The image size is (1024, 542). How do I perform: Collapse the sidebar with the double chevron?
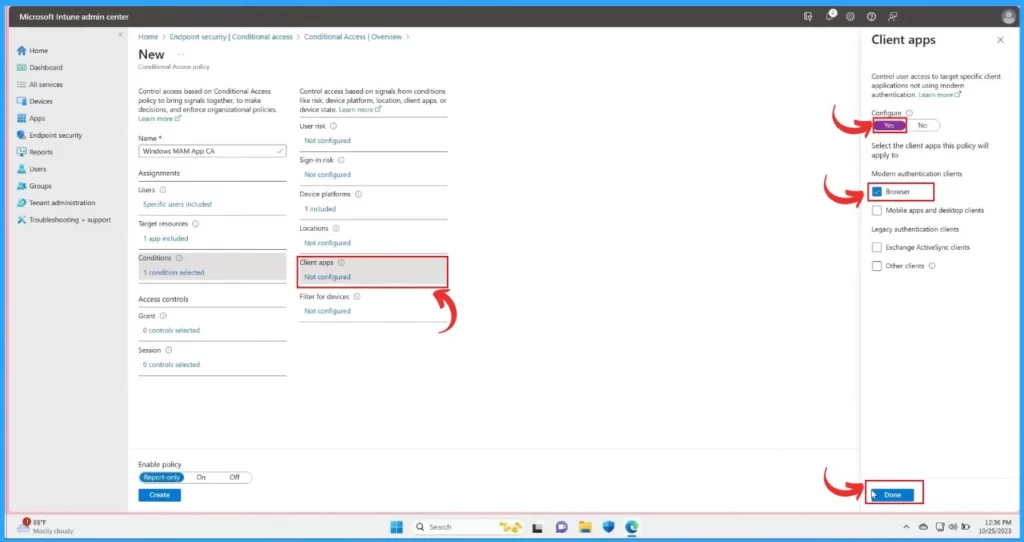point(120,34)
